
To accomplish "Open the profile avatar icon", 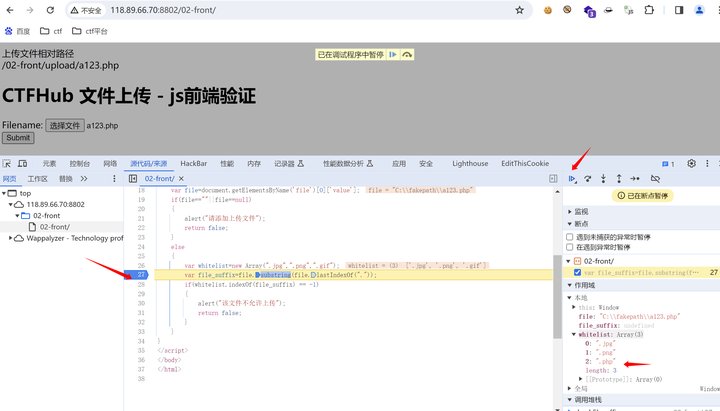I will (699, 10).
